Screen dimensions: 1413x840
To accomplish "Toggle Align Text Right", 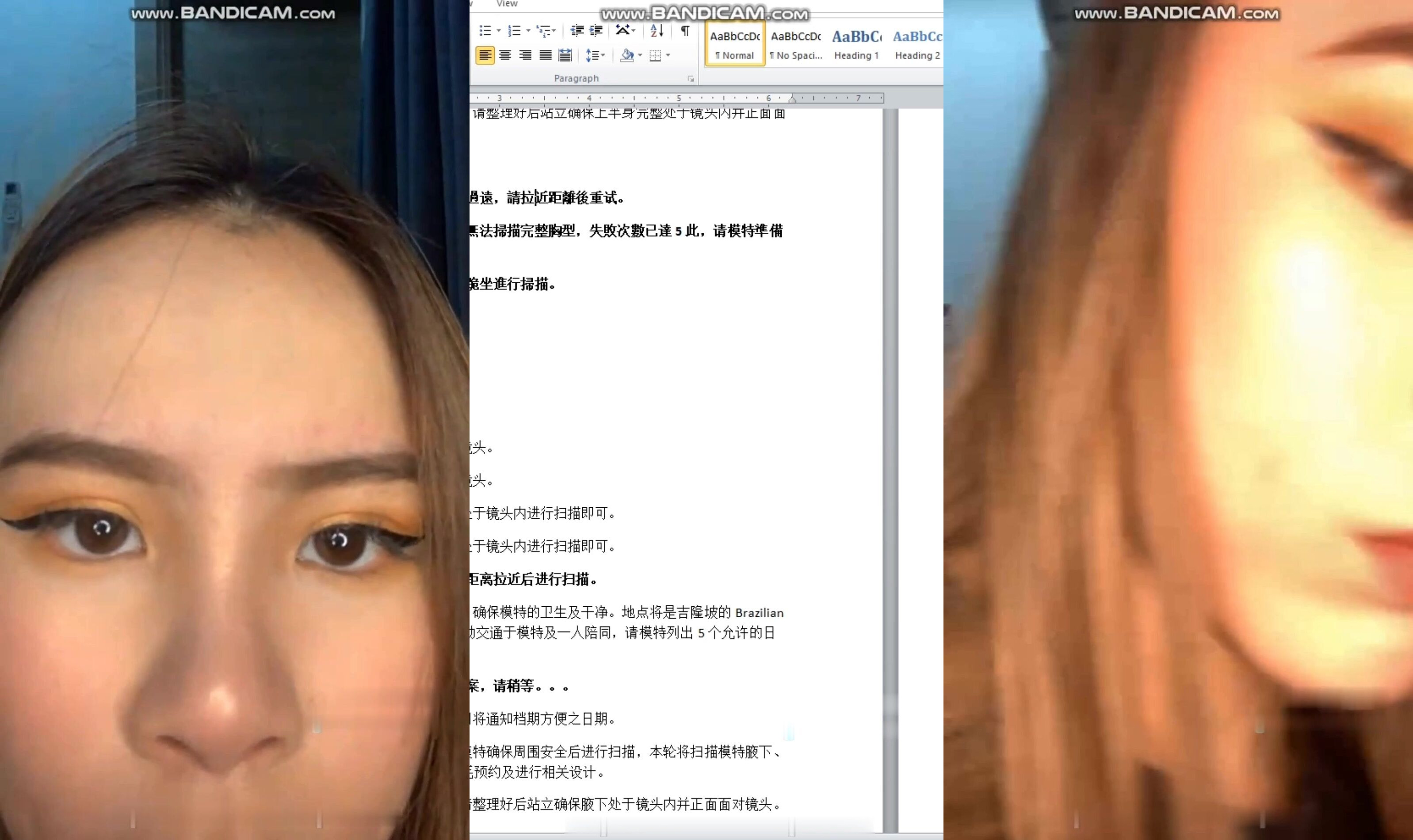I will (x=526, y=55).
